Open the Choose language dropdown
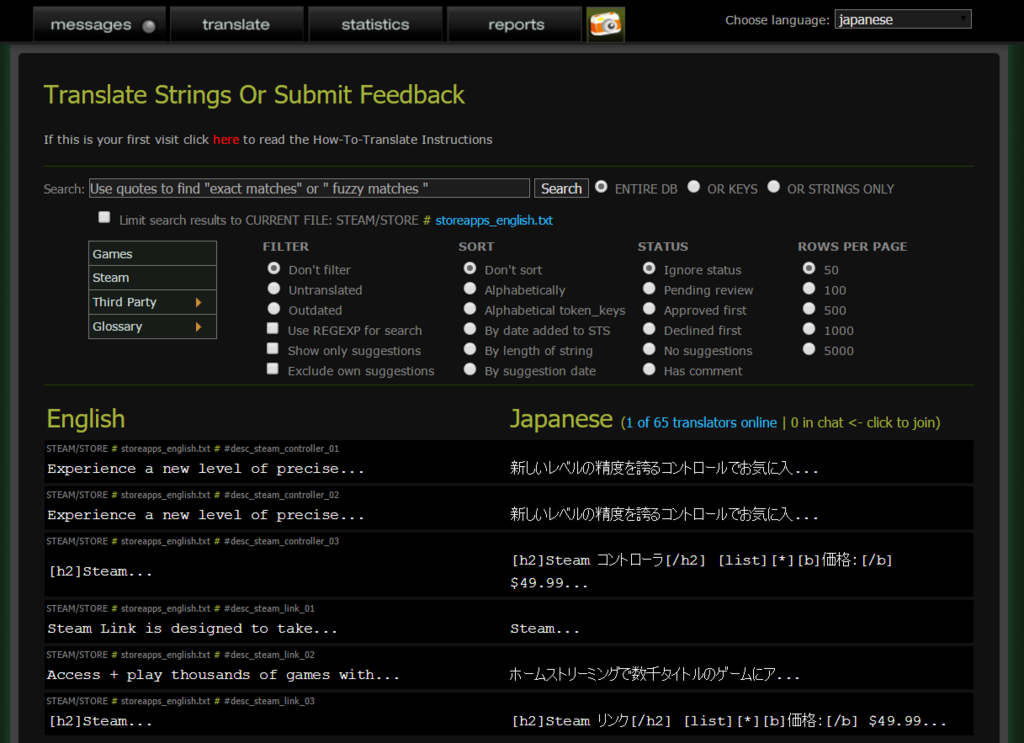Viewport: 1024px width, 743px height. pos(903,20)
